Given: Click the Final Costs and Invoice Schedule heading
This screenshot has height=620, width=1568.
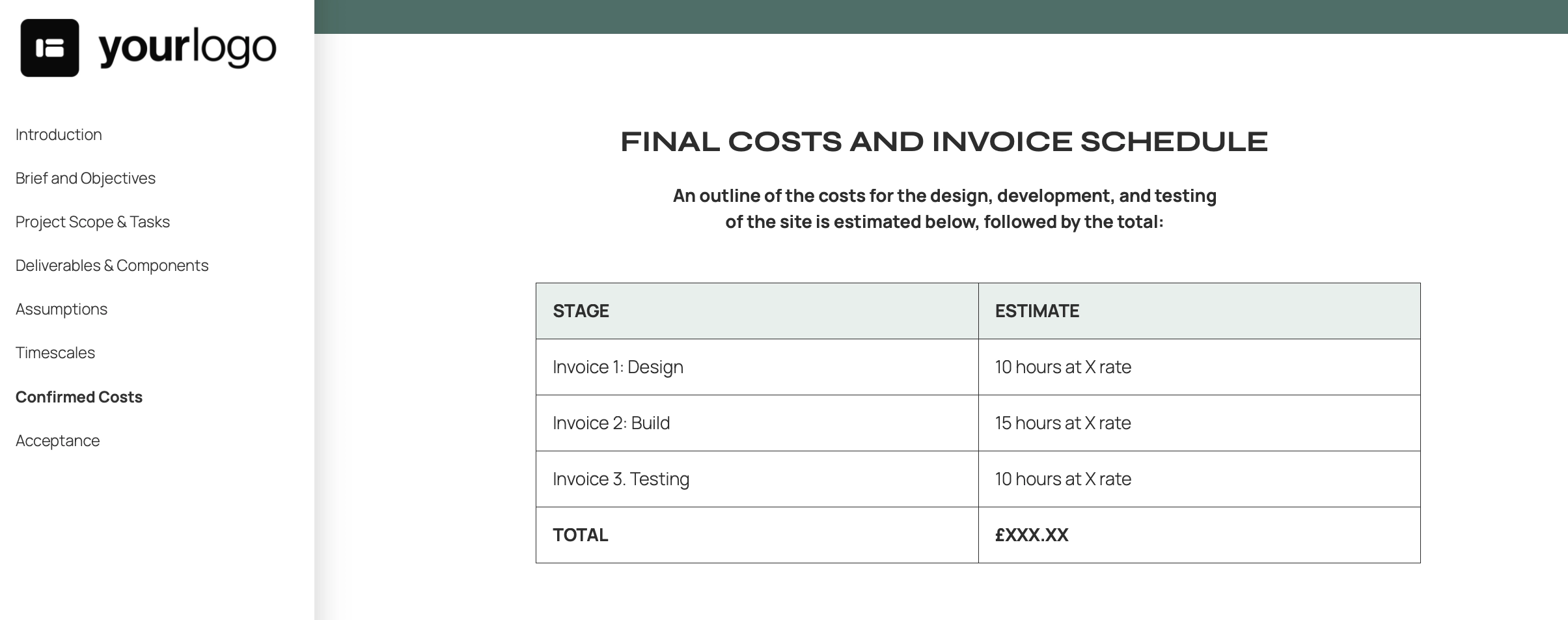Looking at the screenshot, I should (x=944, y=141).
